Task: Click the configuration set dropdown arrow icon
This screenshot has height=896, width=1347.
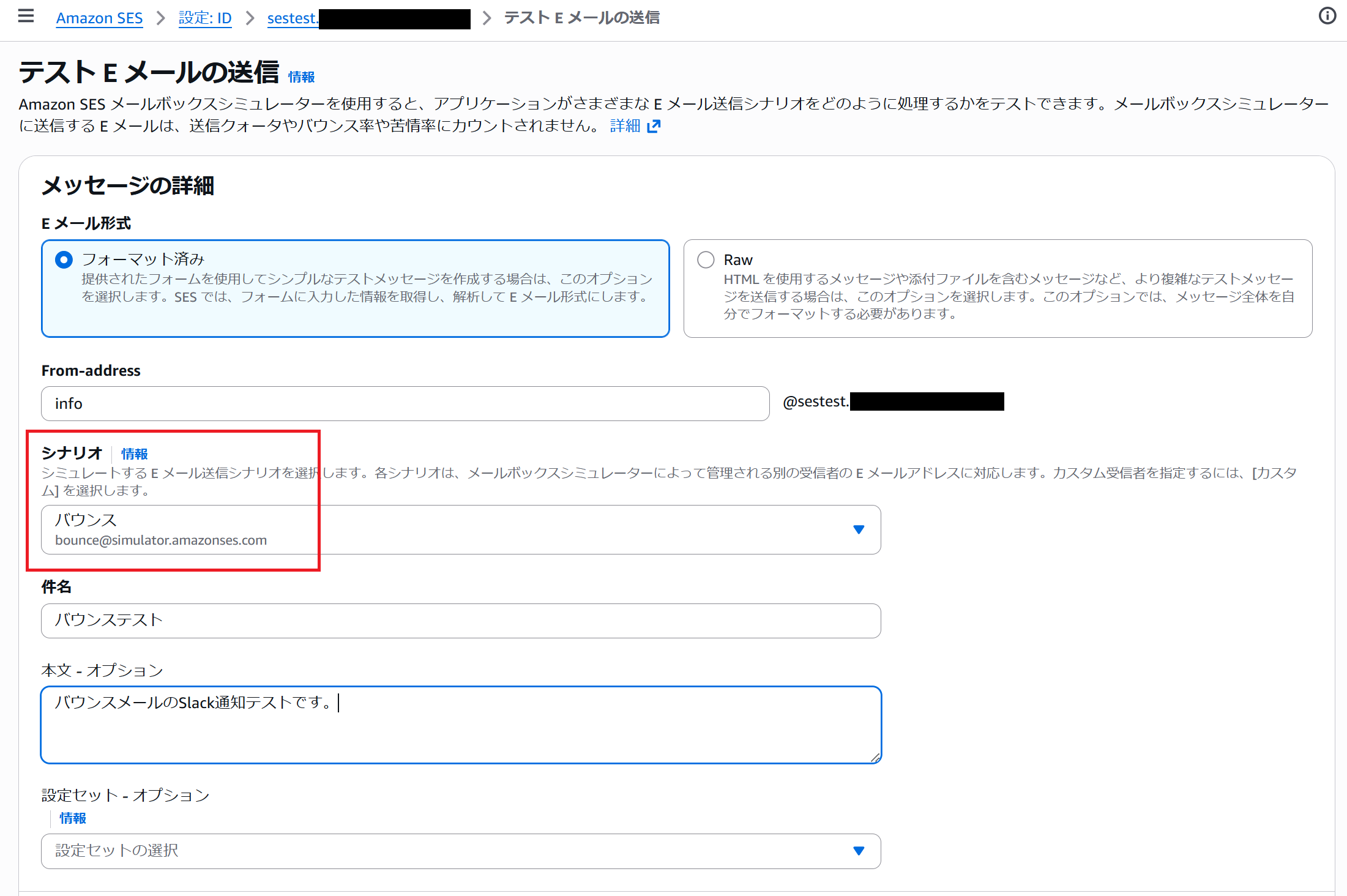Action: 858,851
